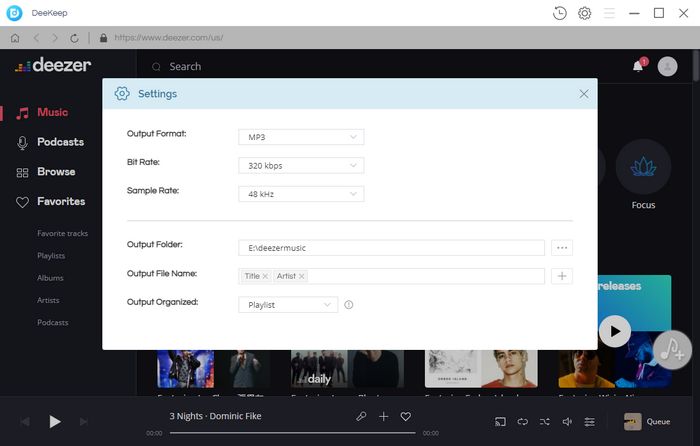Viewport: 700px width, 446px height.
Task: Favorite the track 3 Nights
Action: tap(405, 417)
